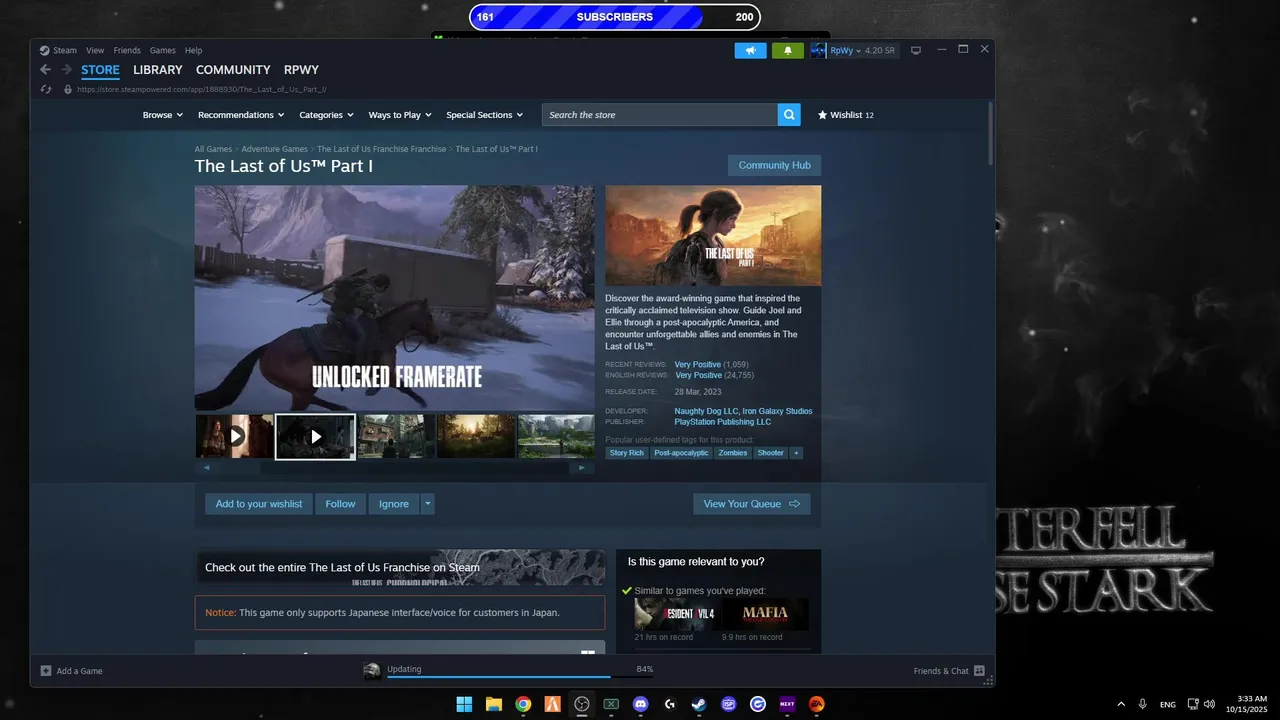The height and width of the screenshot is (720, 1280).
Task: Open Discord from the taskbar
Action: [x=640, y=704]
